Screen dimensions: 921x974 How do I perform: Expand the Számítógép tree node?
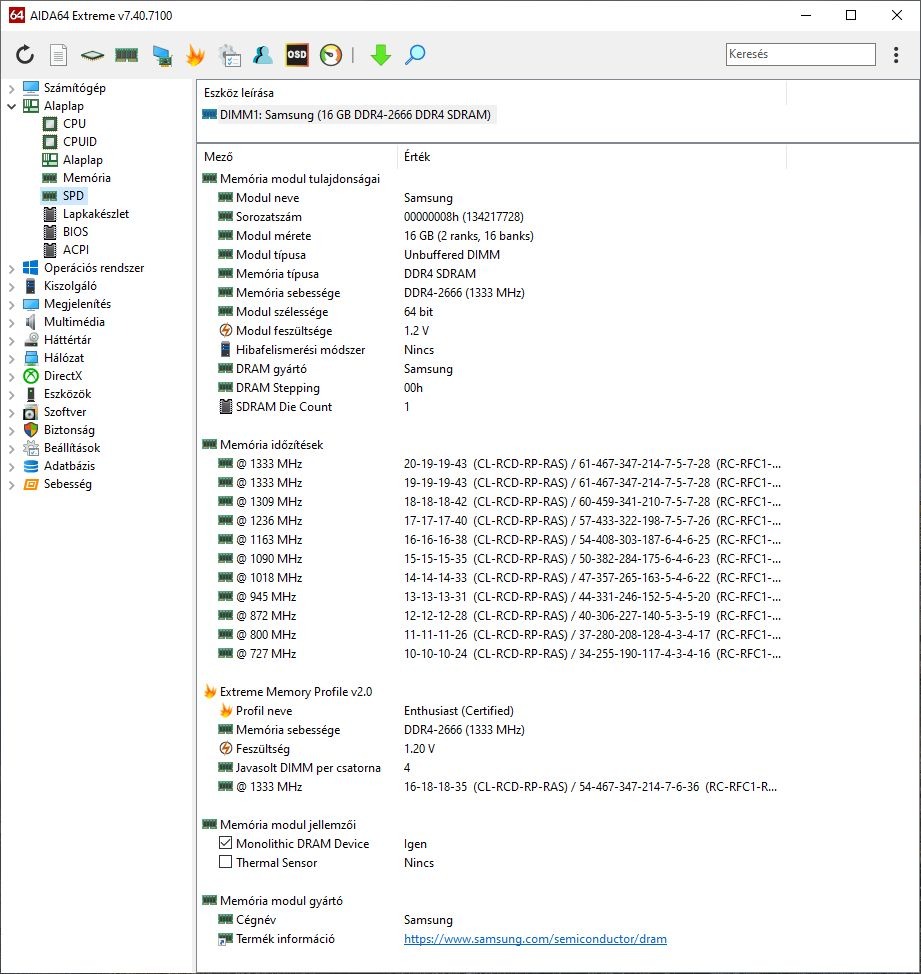[11, 88]
